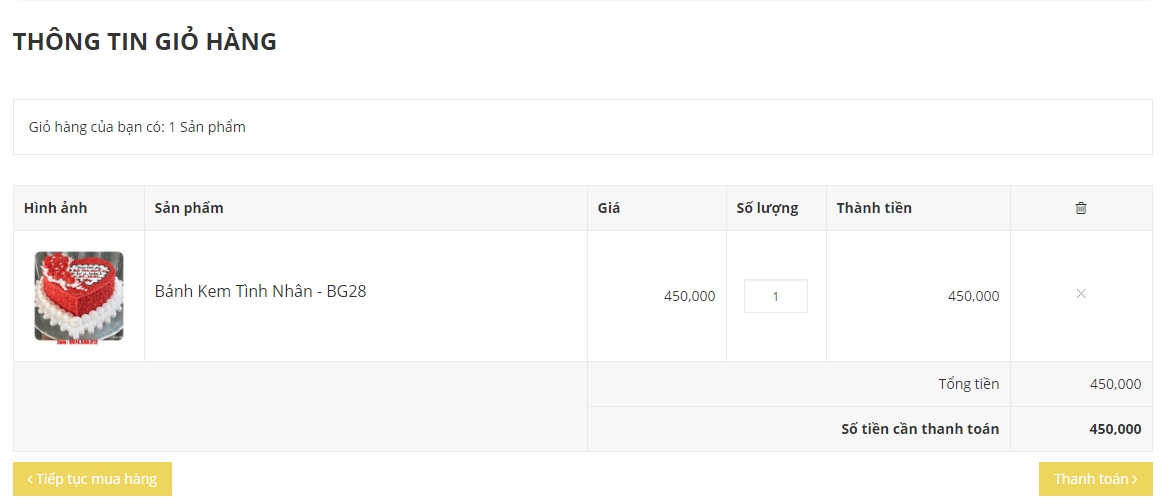Focus the quantity input field
Screen dimensions: 1168x504
tap(775, 296)
